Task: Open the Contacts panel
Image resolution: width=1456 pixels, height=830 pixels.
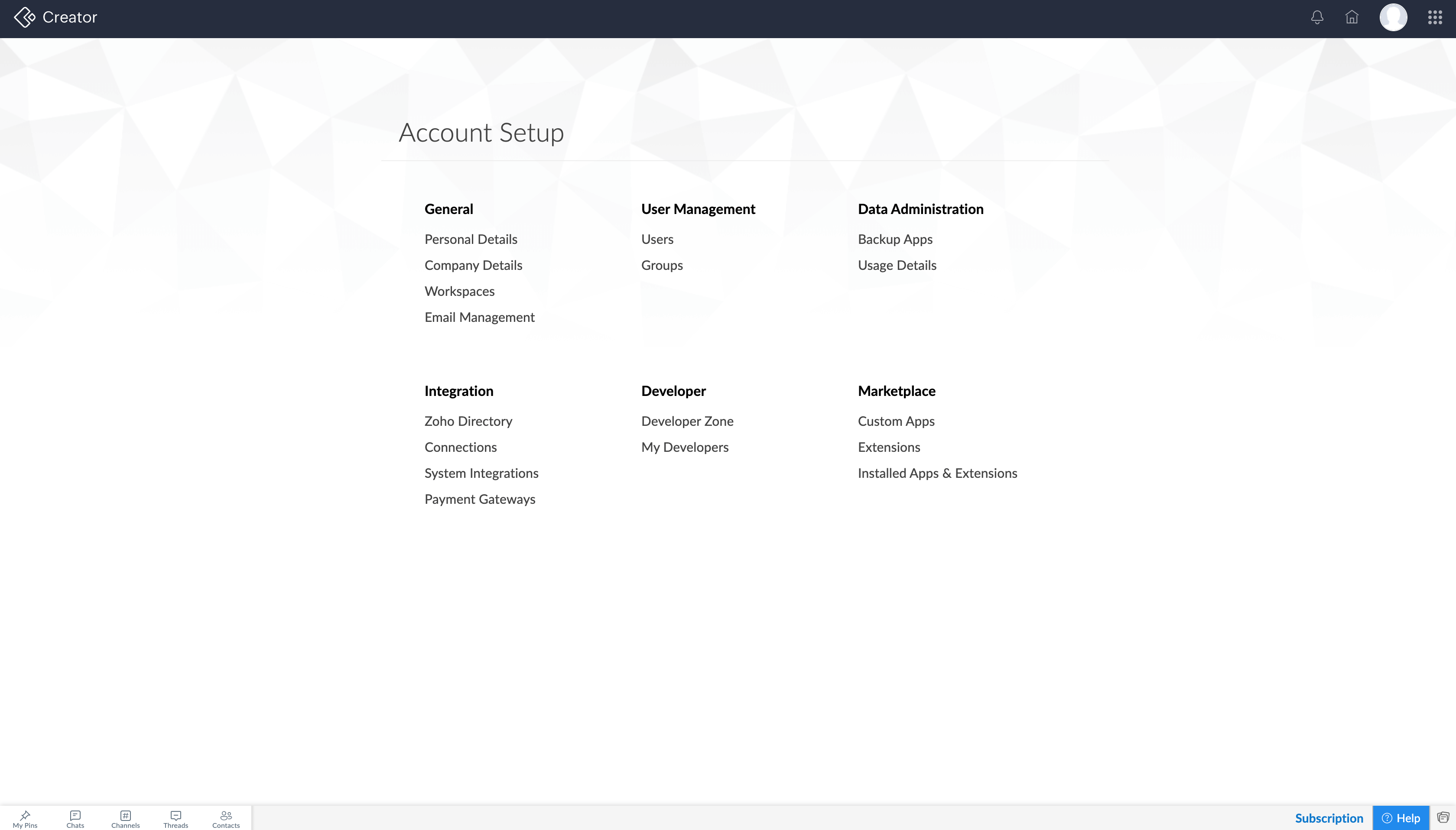Action: [x=226, y=819]
